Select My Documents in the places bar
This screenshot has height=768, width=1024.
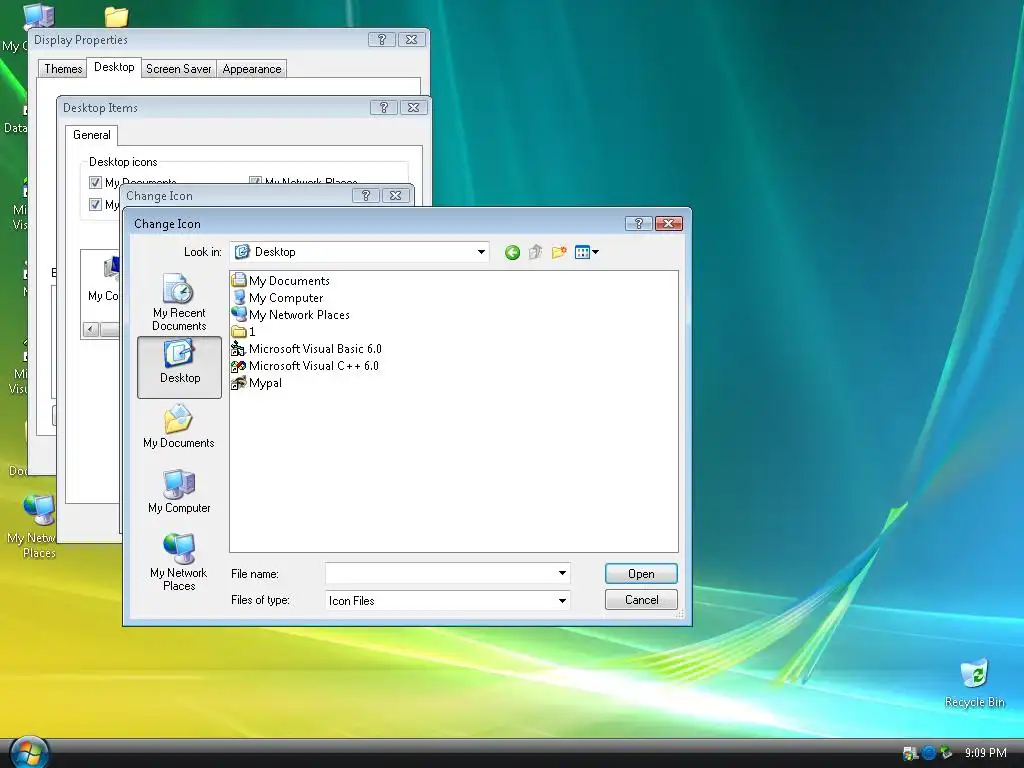coord(179,426)
